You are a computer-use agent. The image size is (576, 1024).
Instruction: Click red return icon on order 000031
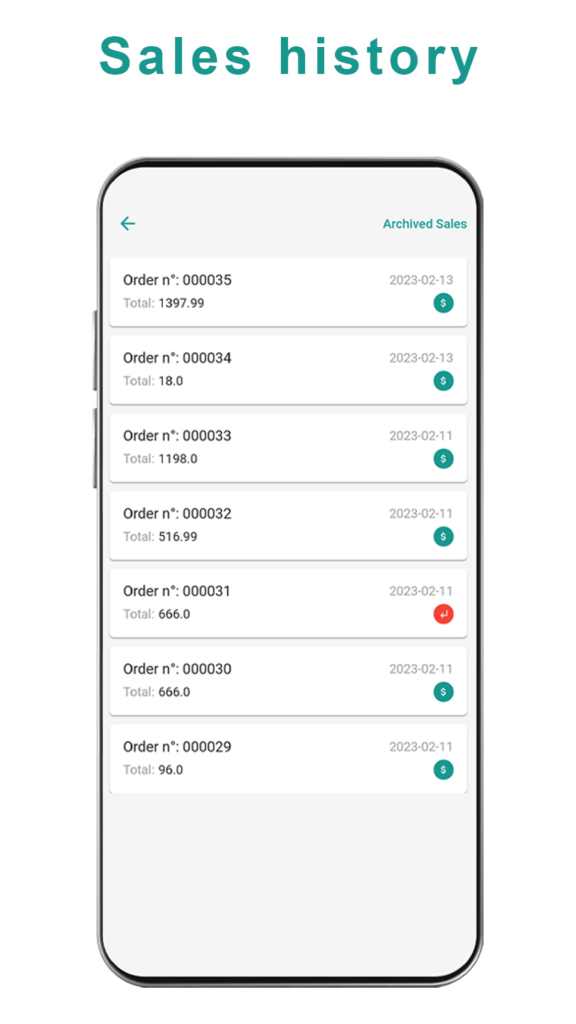(x=443, y=614)
